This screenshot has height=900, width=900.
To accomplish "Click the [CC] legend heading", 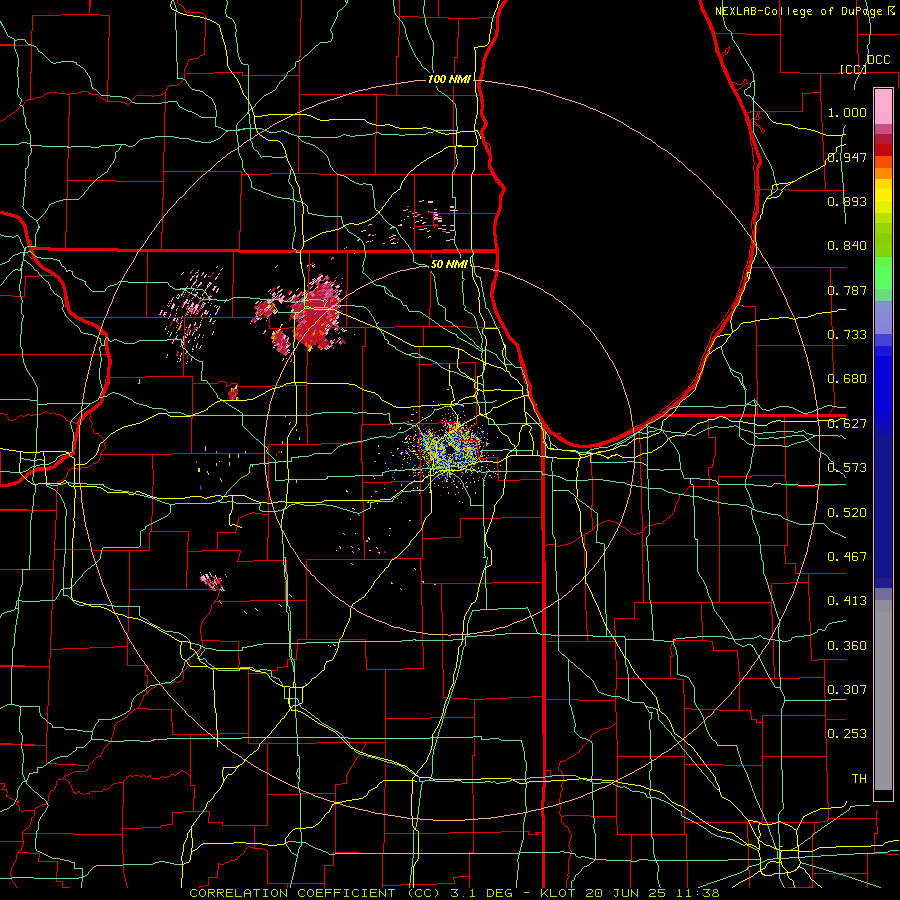I will coord(854,69).
